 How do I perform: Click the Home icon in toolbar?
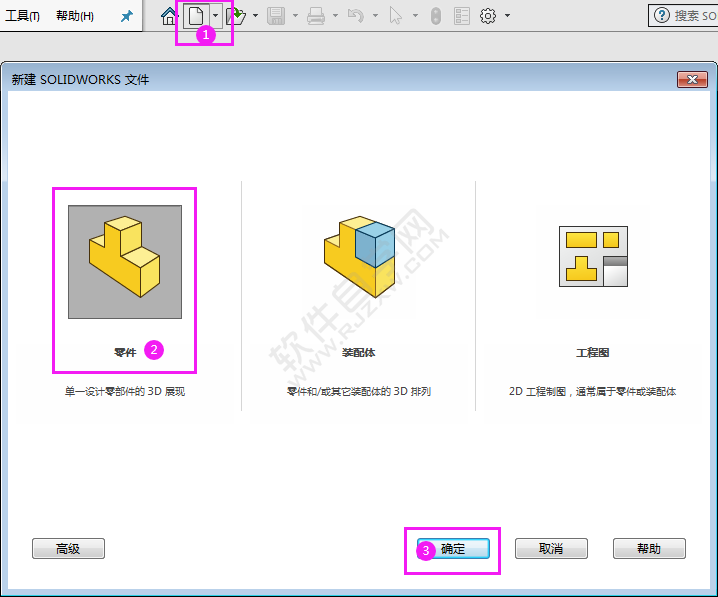pyautogui.click(x=169, y=16)
